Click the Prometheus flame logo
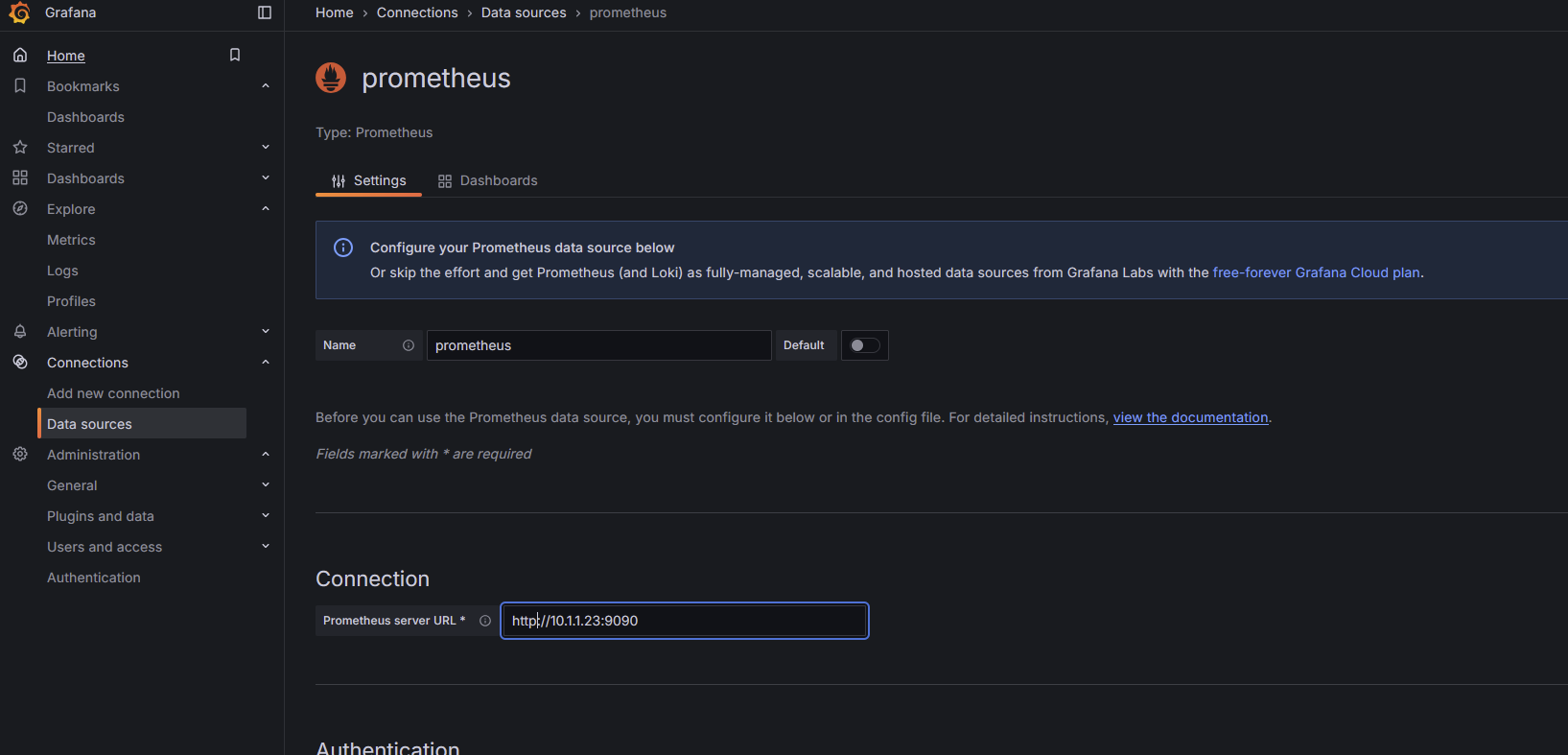The image size is (1568, 755). click(x=331, y=78)
